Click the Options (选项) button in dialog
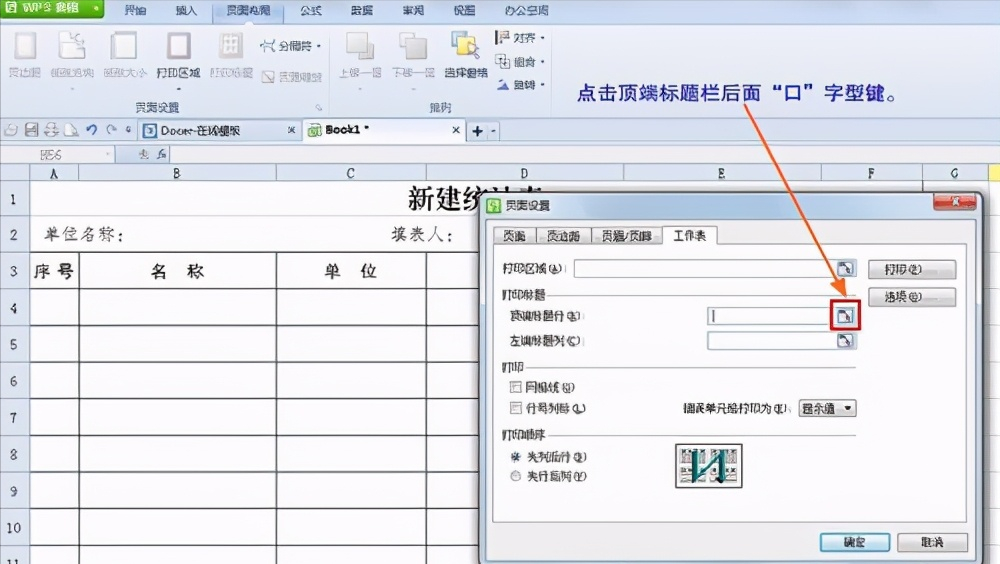 coord(912,297)
